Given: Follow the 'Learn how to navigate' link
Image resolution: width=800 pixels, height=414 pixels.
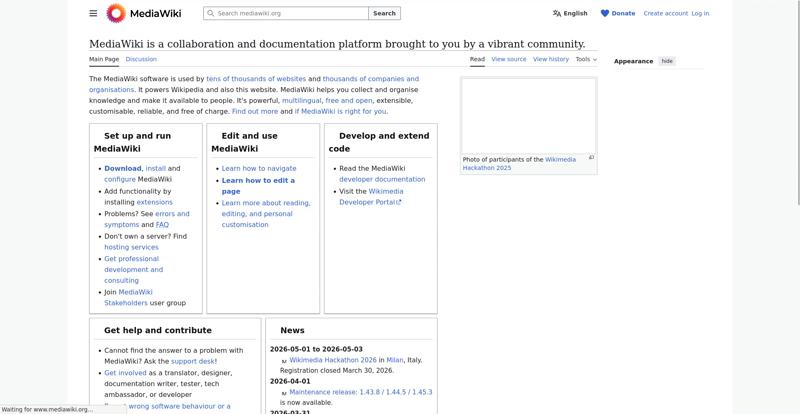Looking at the screenshot, I should click(x=259, y=168).
